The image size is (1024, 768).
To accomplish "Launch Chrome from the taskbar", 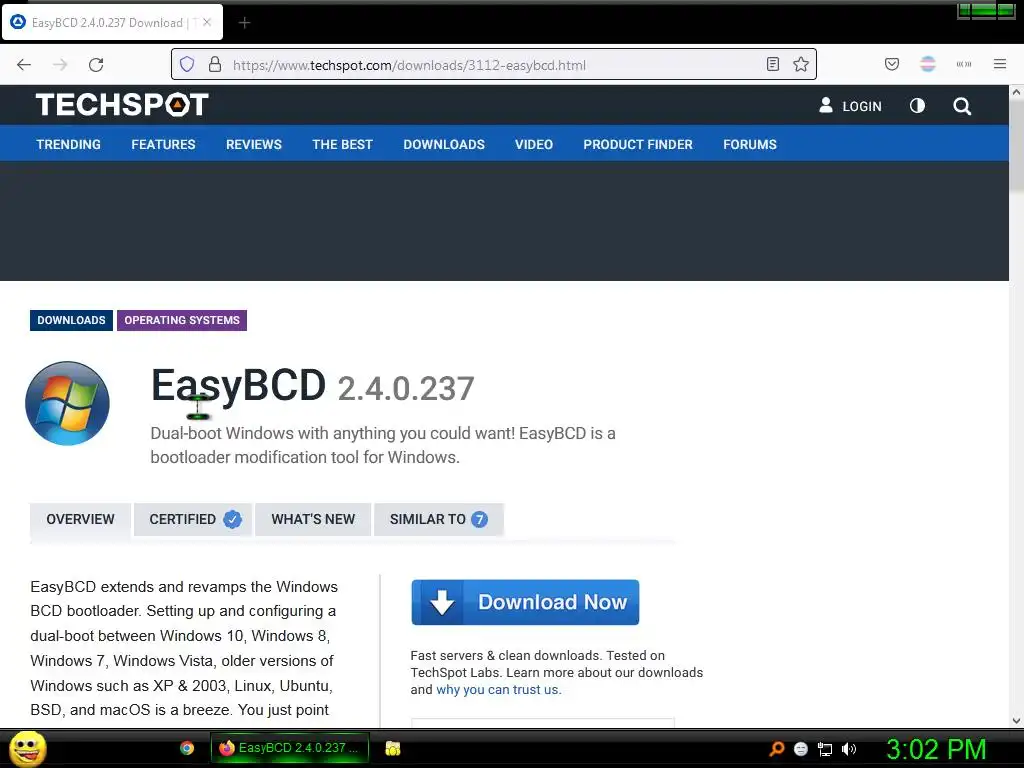I will click(187, 748).
